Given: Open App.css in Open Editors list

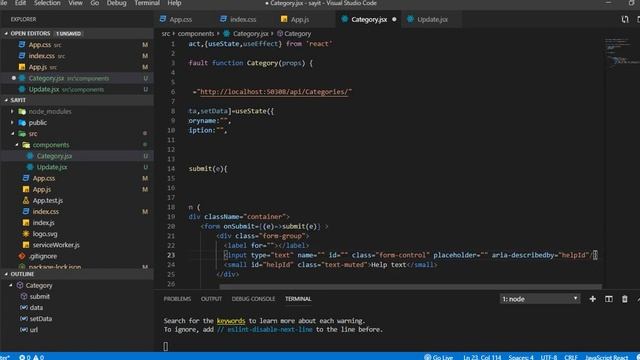Looking at the screenshot, I should tap(40, 44).
